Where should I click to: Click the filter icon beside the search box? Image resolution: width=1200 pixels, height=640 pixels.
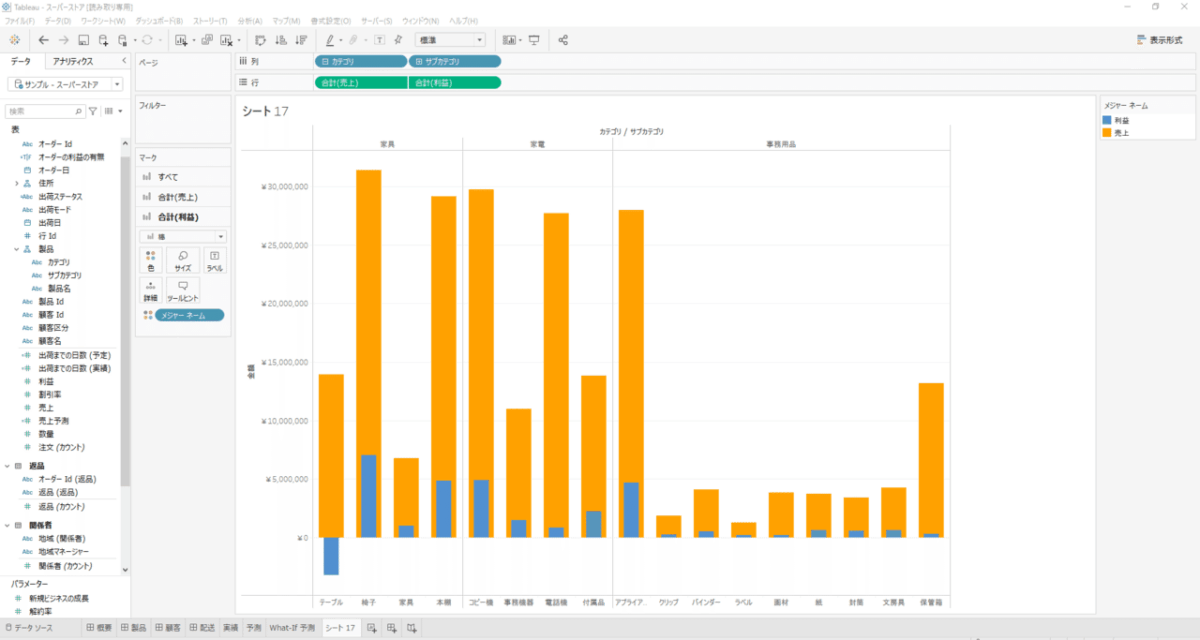click(93, 111)
